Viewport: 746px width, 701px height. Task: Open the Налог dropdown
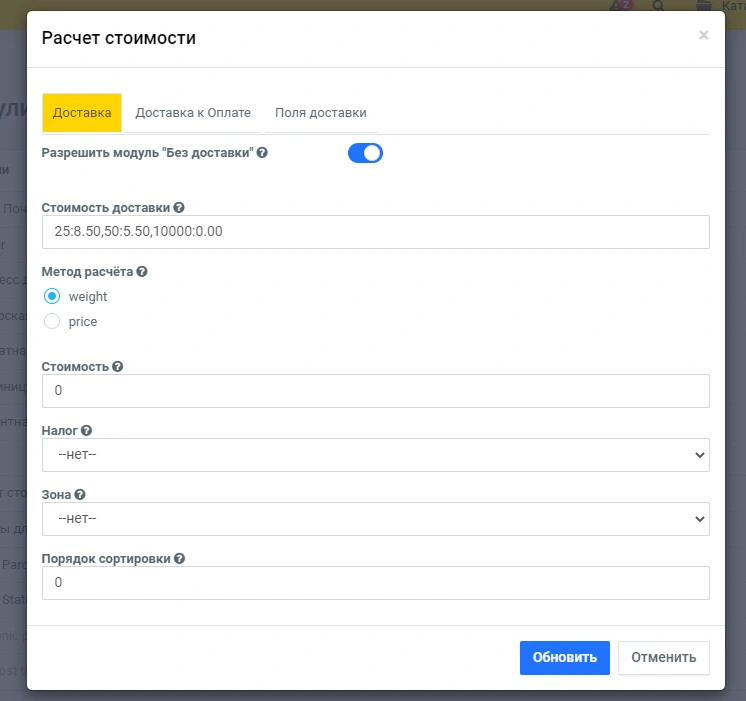pos(376,455)
